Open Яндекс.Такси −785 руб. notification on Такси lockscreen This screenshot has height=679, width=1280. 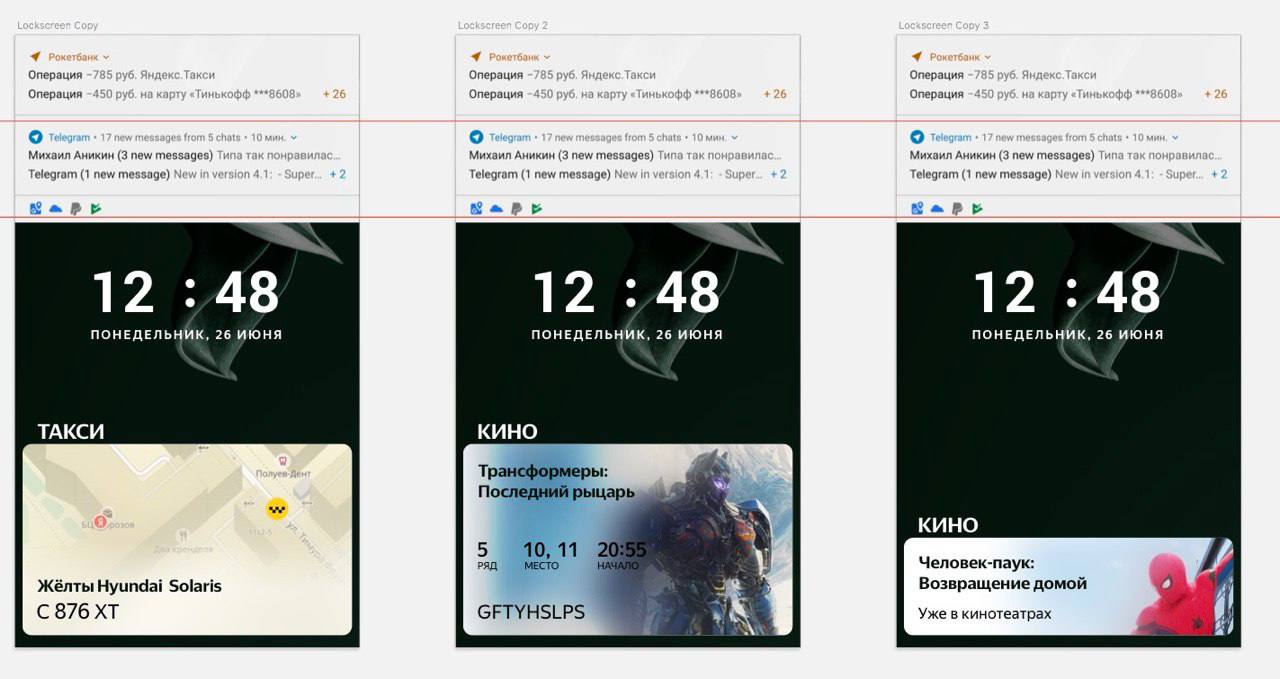(x=122, y=75)
